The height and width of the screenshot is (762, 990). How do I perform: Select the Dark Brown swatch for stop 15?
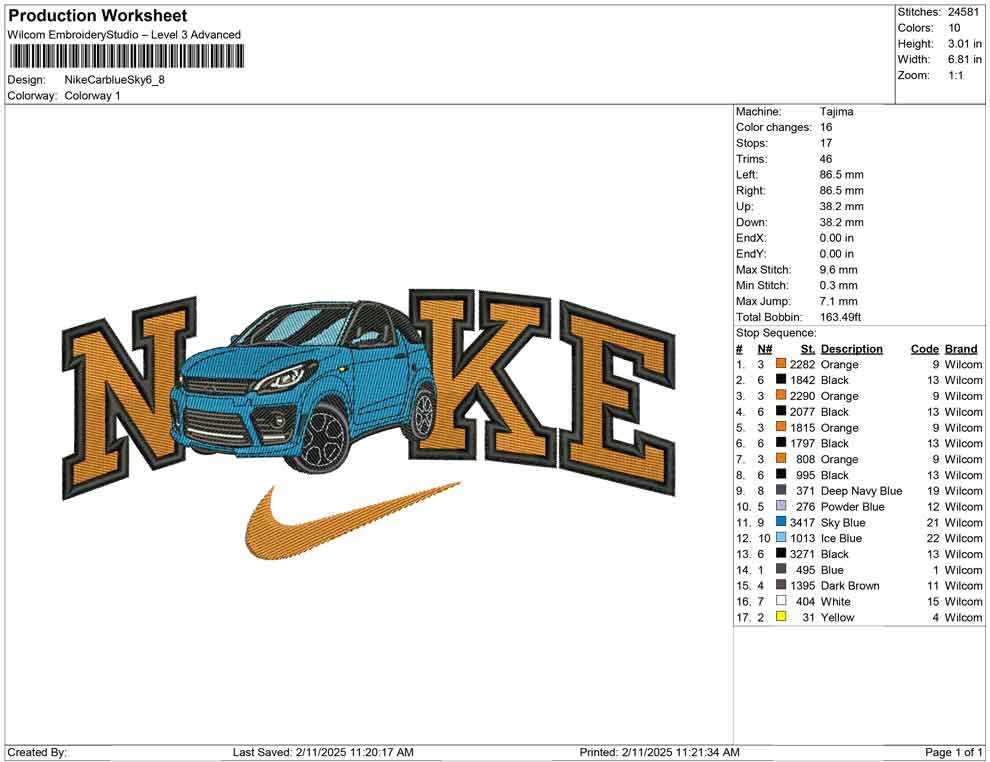[x=781, y=586]
